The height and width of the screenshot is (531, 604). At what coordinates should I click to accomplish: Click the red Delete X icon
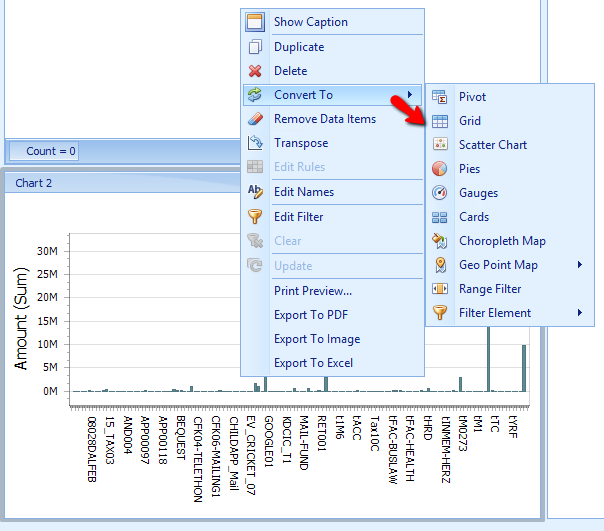point(255,71)
